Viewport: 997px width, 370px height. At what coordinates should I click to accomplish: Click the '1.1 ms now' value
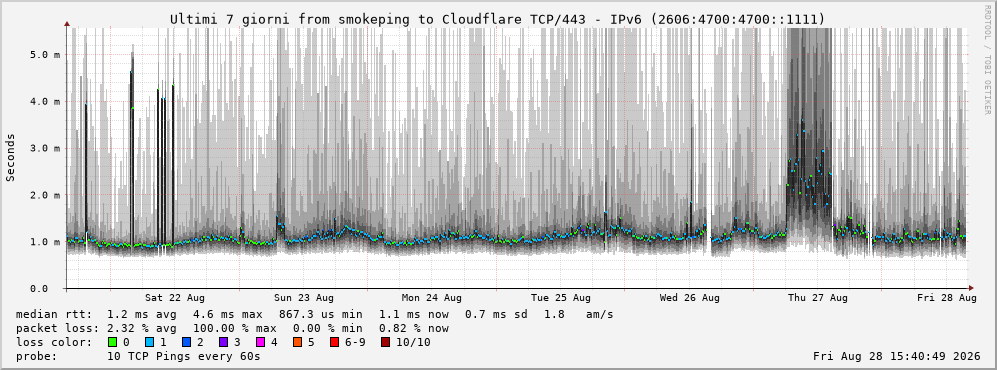(x=414, y=315)
